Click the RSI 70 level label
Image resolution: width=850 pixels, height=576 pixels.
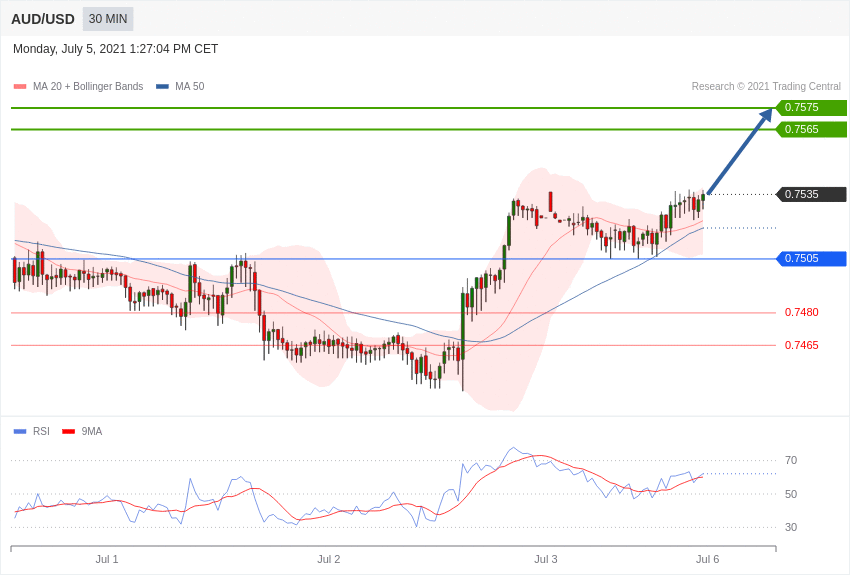[x=791, y=461]
